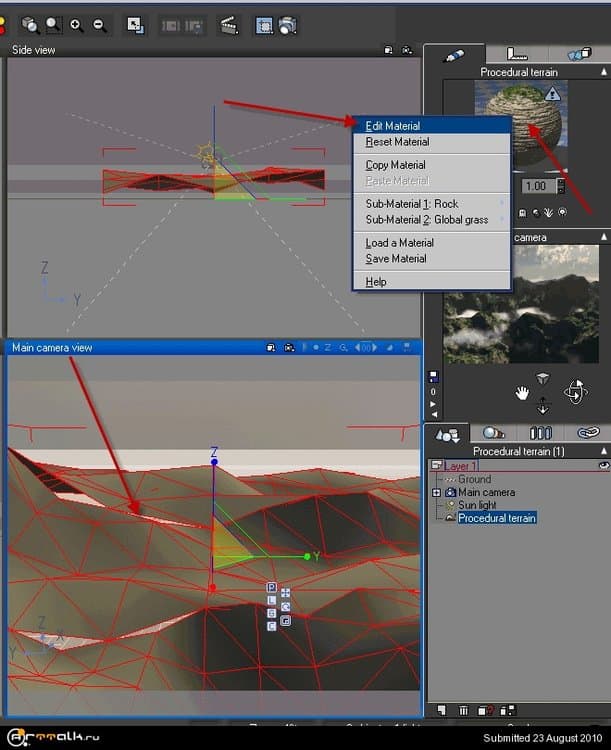
Task: Open the Links tab with chain icon
Action: pos(587,433)
